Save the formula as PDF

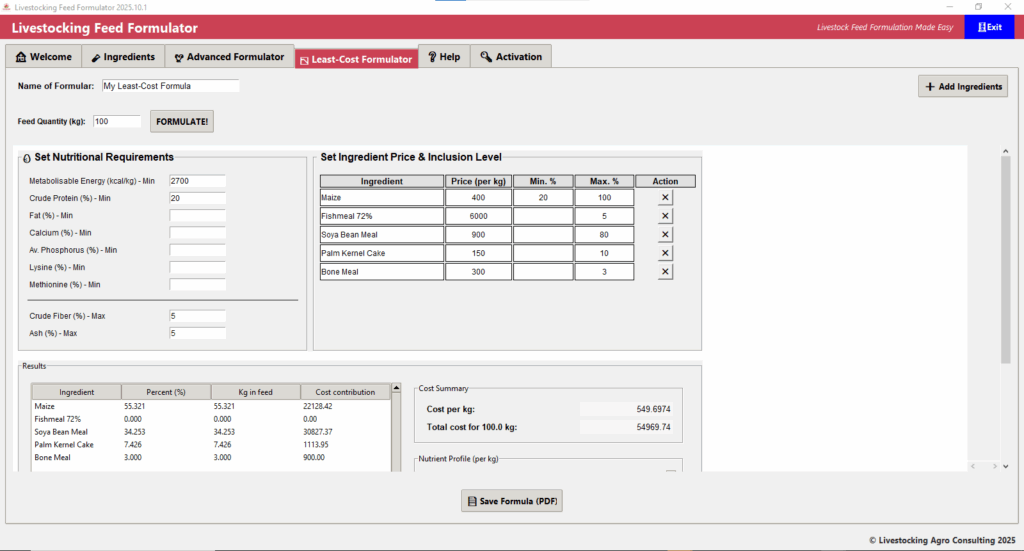click(x=512, y=500)
